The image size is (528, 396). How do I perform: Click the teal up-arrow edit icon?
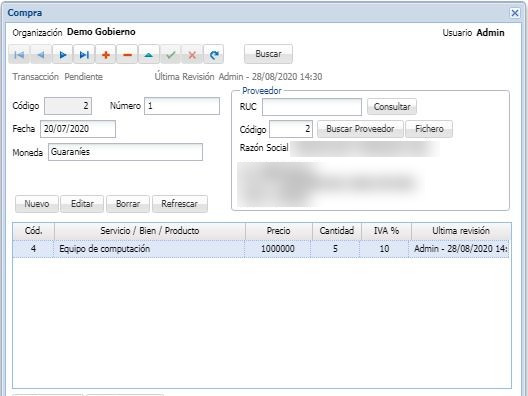pyautogui.click(x=149, y=55)
